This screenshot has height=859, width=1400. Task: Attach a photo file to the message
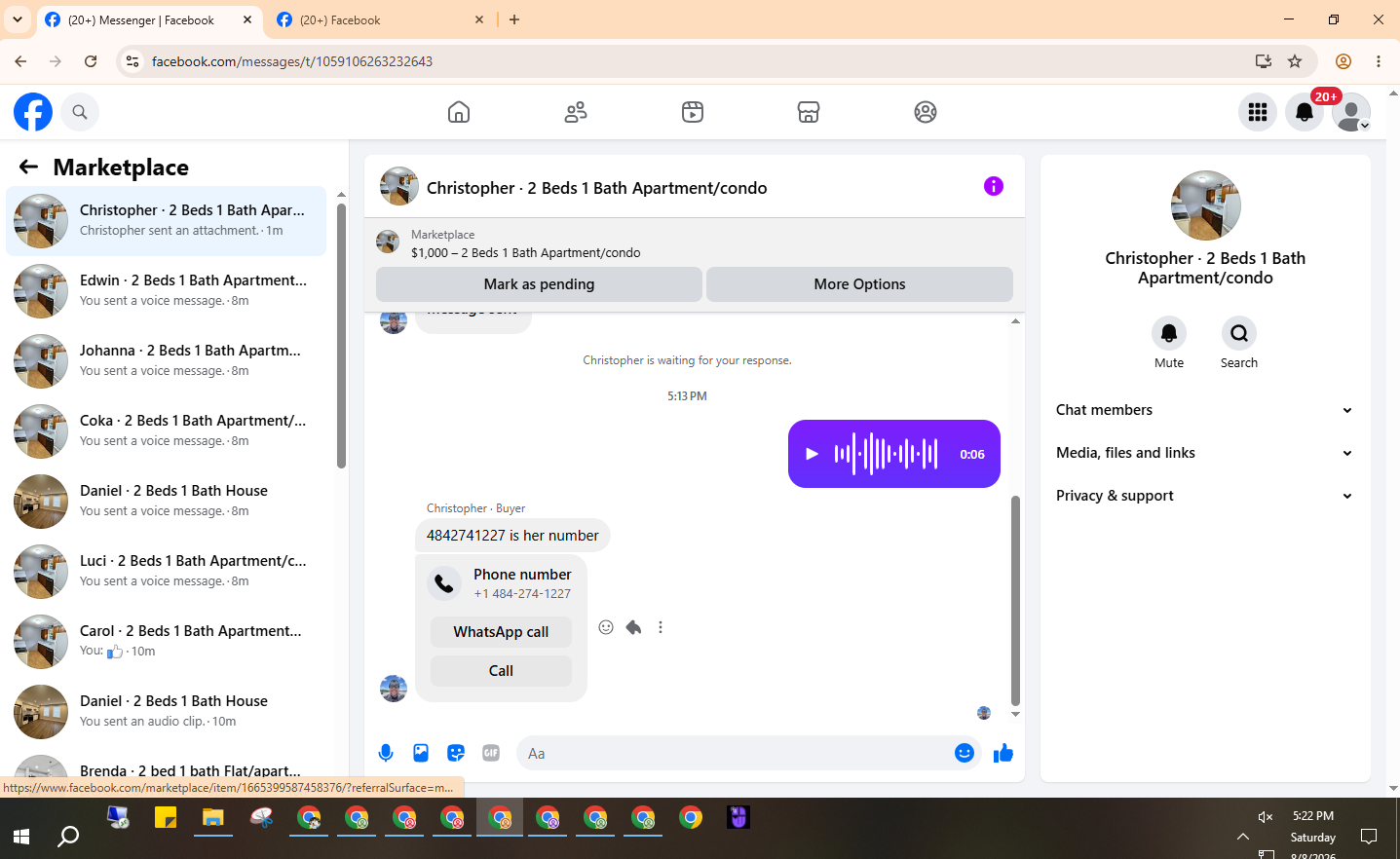(421, 753)
